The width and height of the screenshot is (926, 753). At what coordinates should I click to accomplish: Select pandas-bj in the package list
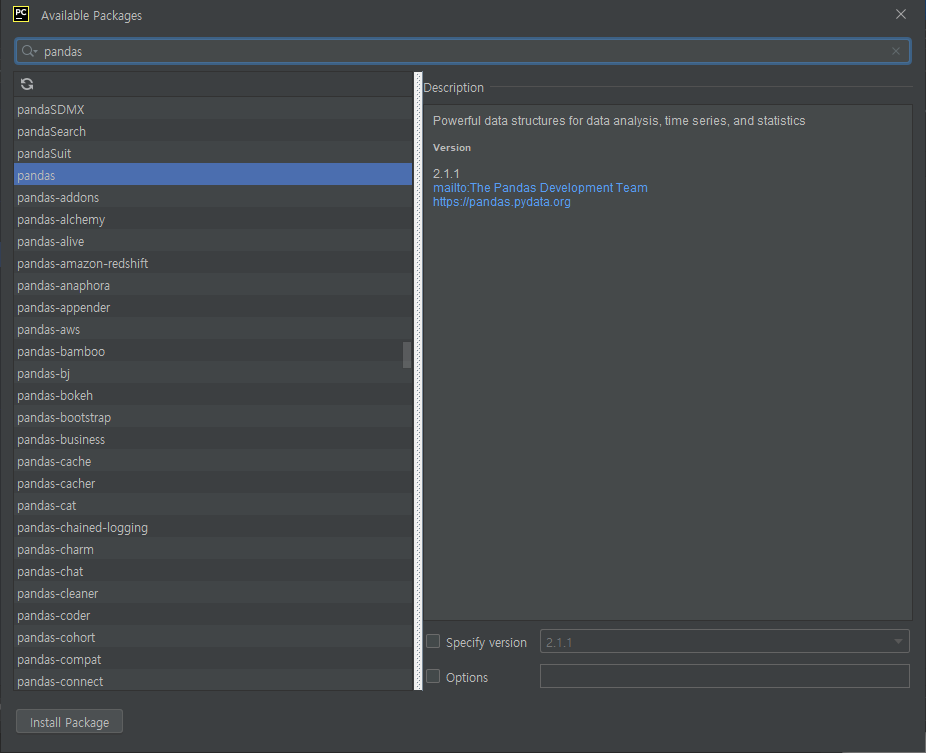point(213,373)
